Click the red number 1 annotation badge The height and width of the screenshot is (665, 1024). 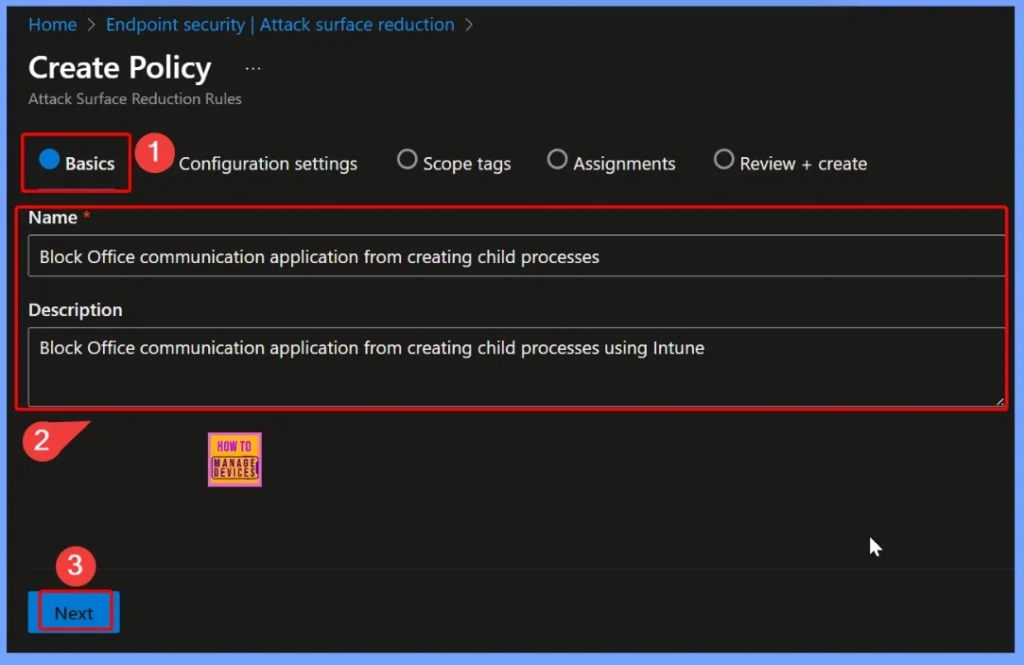[154, 154]
